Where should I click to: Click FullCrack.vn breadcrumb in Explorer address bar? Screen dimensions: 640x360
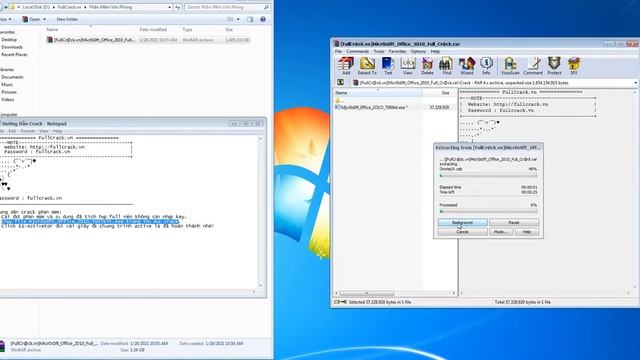coord(69,7)
